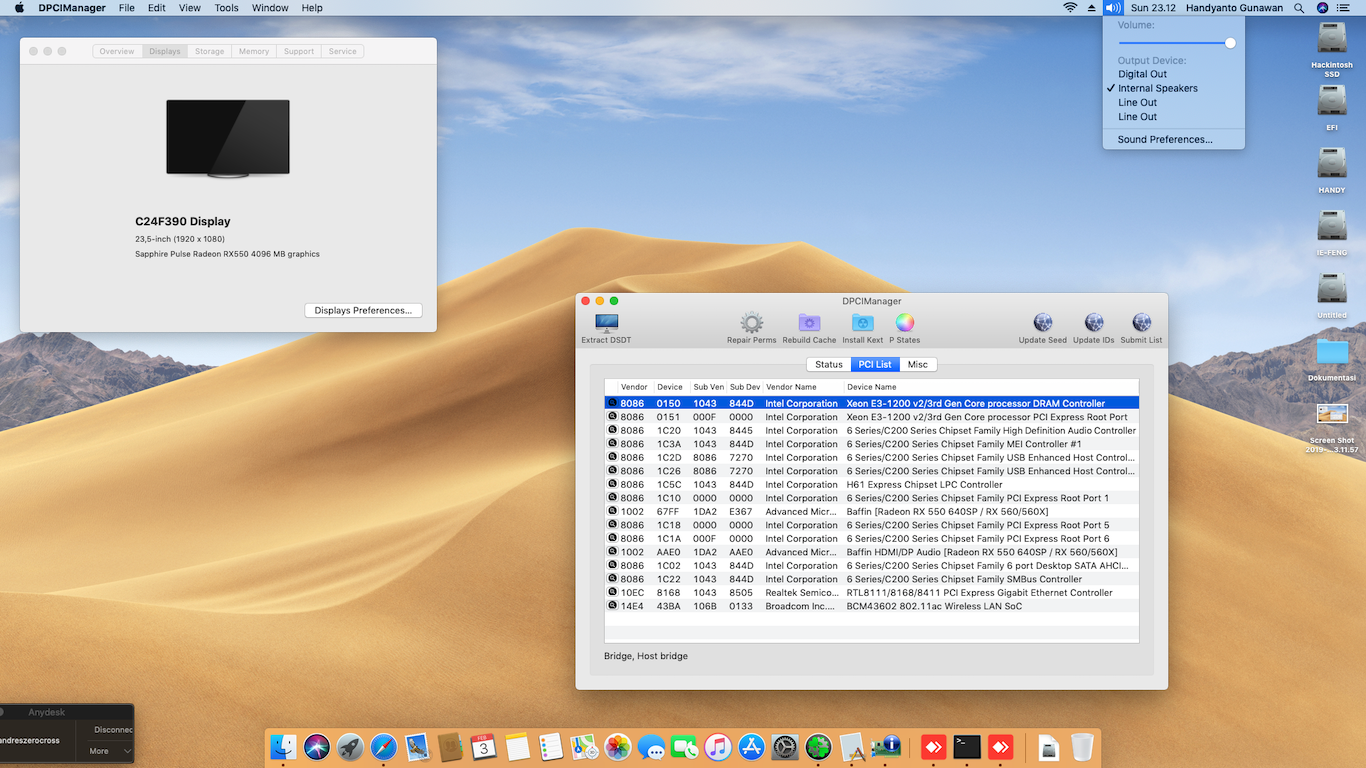
Task: Switch to Status tab in DPCIManager
Action: 829,365
